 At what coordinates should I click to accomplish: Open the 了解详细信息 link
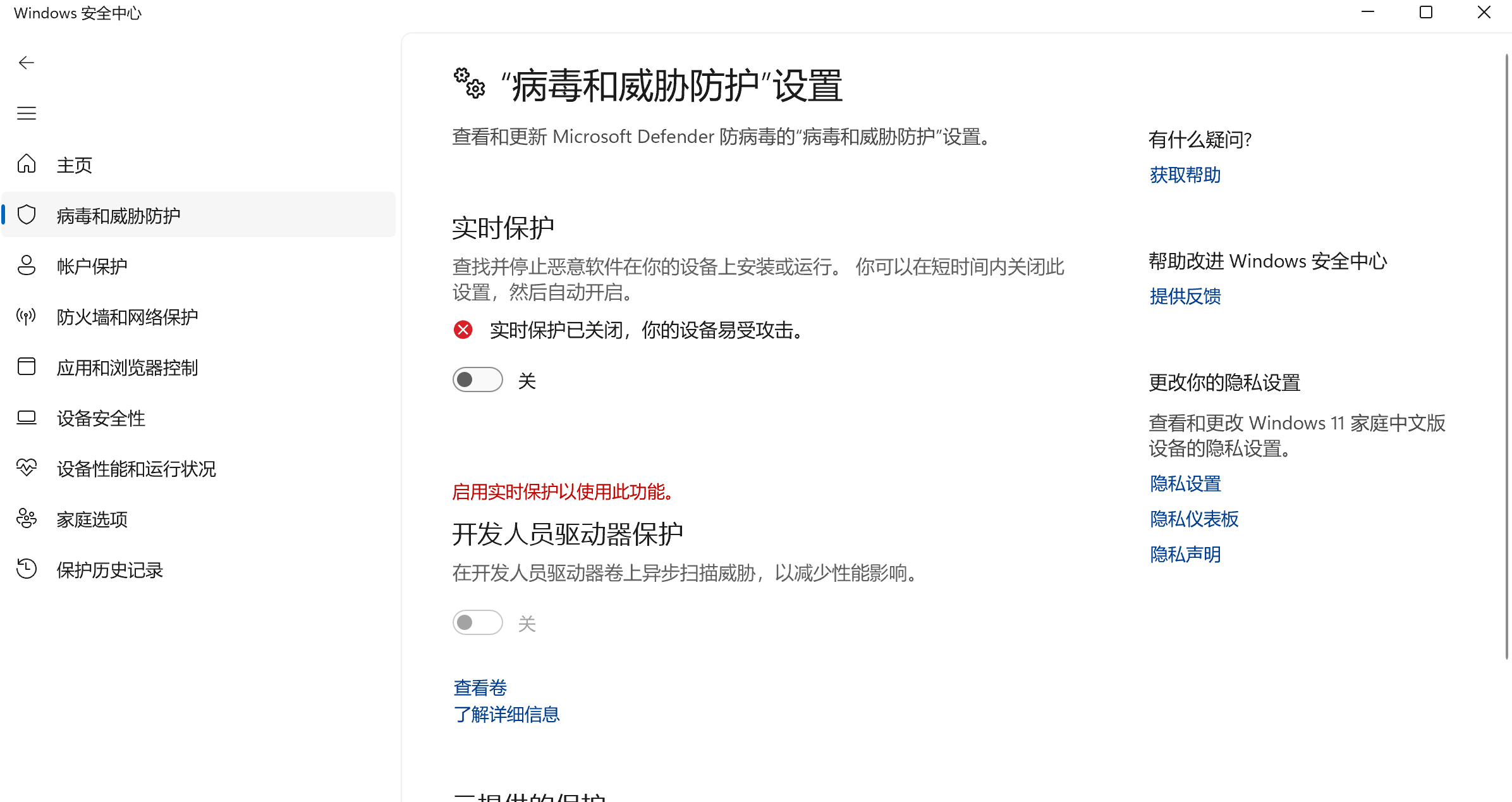click(x=506, y=715)
